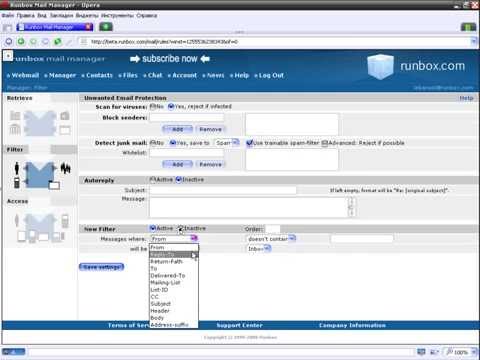
Task: Click the small window icon in the Filter group
Action: pos(54,185)
